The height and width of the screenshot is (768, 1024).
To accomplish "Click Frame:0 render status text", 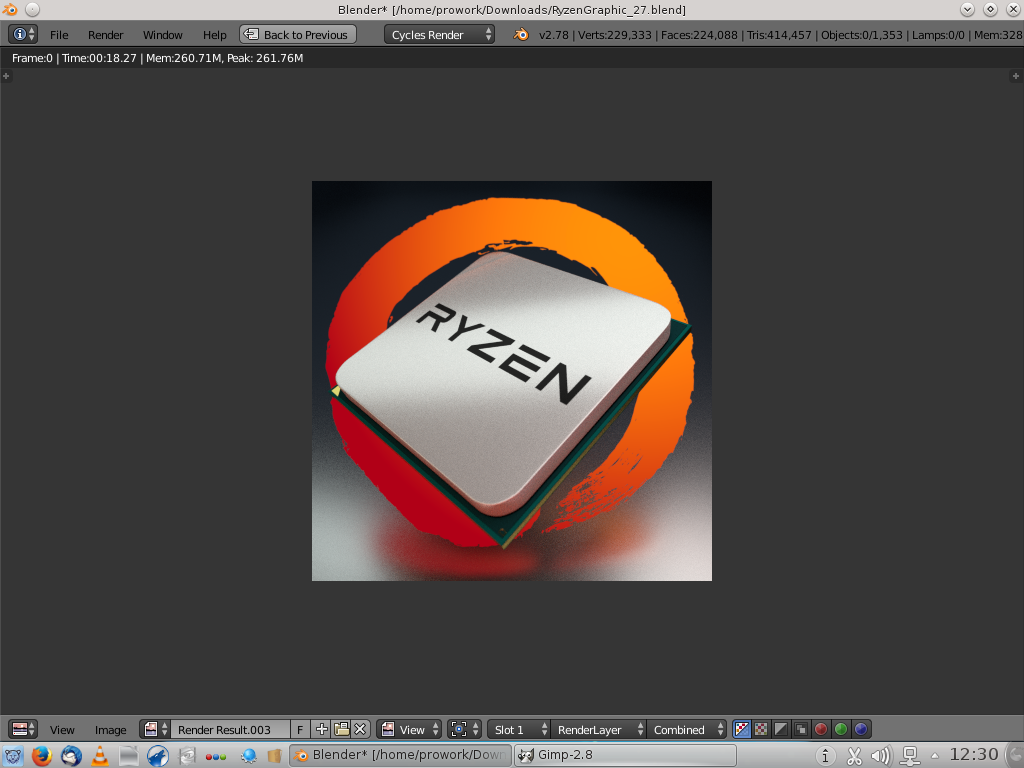I will [x=32, y=58].
